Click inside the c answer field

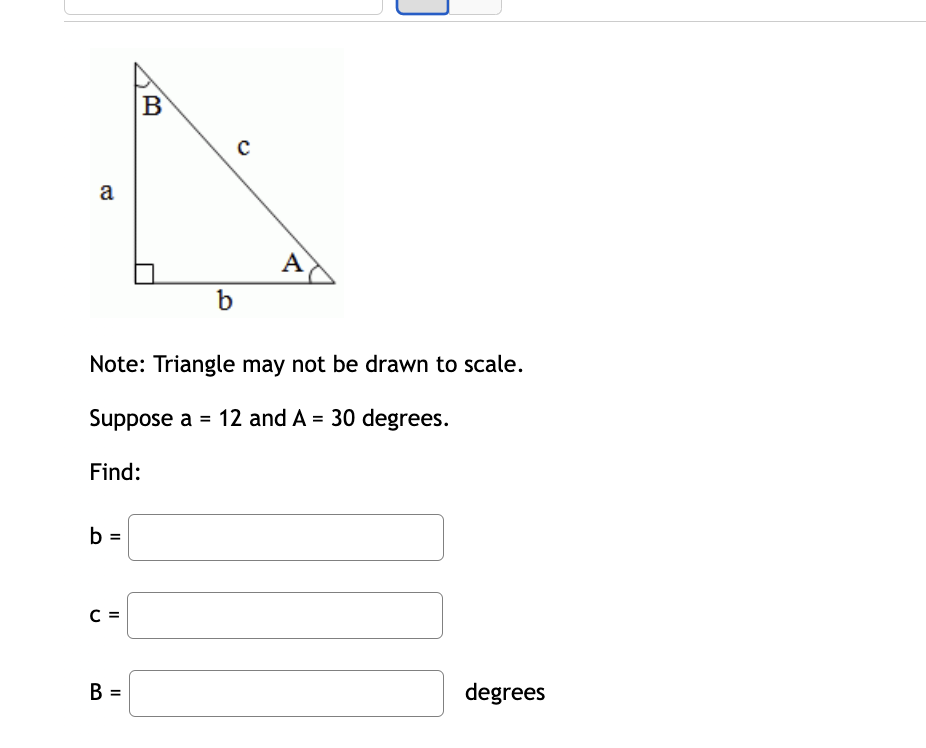click(x=284, y=615)
